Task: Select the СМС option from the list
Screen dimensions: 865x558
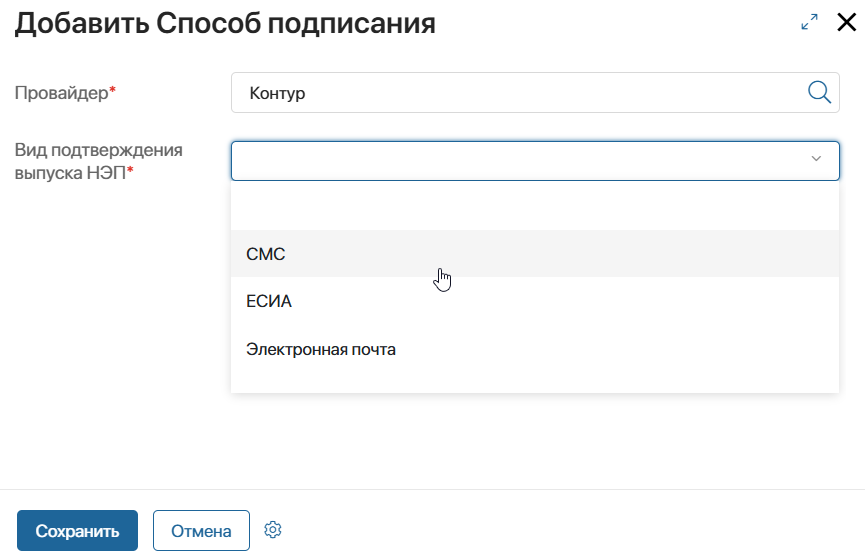Action: (x=535, y=254)
